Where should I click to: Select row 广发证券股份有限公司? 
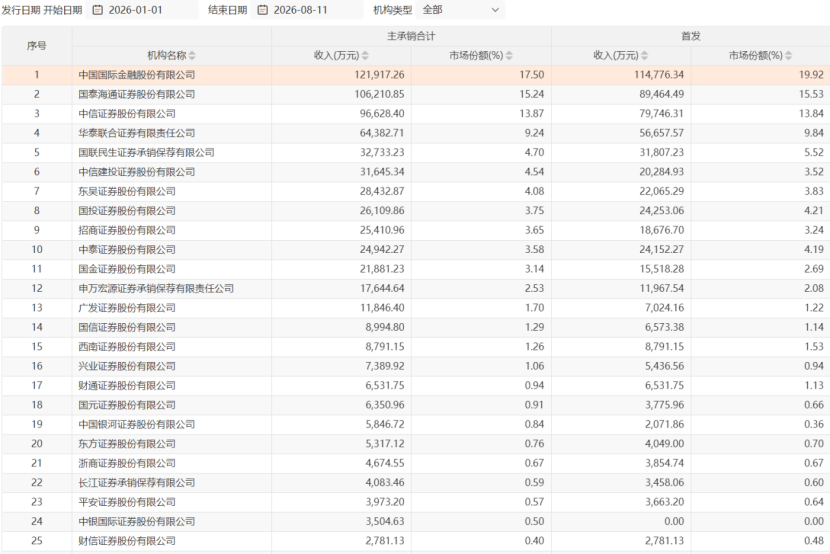click(415, 307)
